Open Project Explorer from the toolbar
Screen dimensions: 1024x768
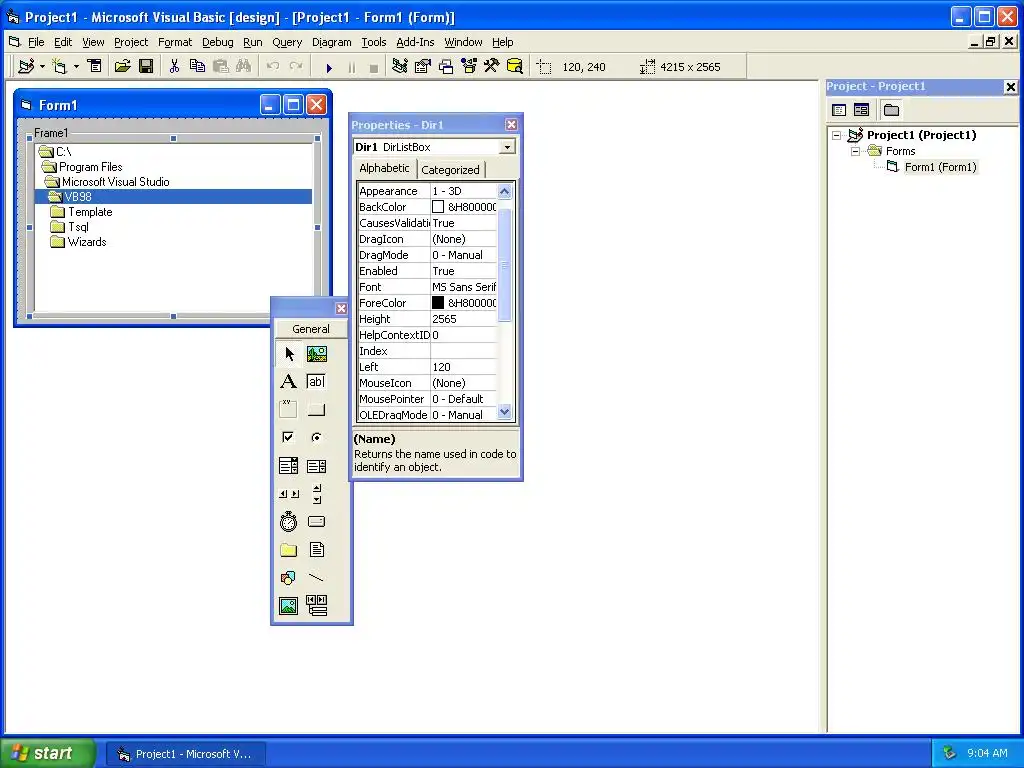tap(400, 67)
